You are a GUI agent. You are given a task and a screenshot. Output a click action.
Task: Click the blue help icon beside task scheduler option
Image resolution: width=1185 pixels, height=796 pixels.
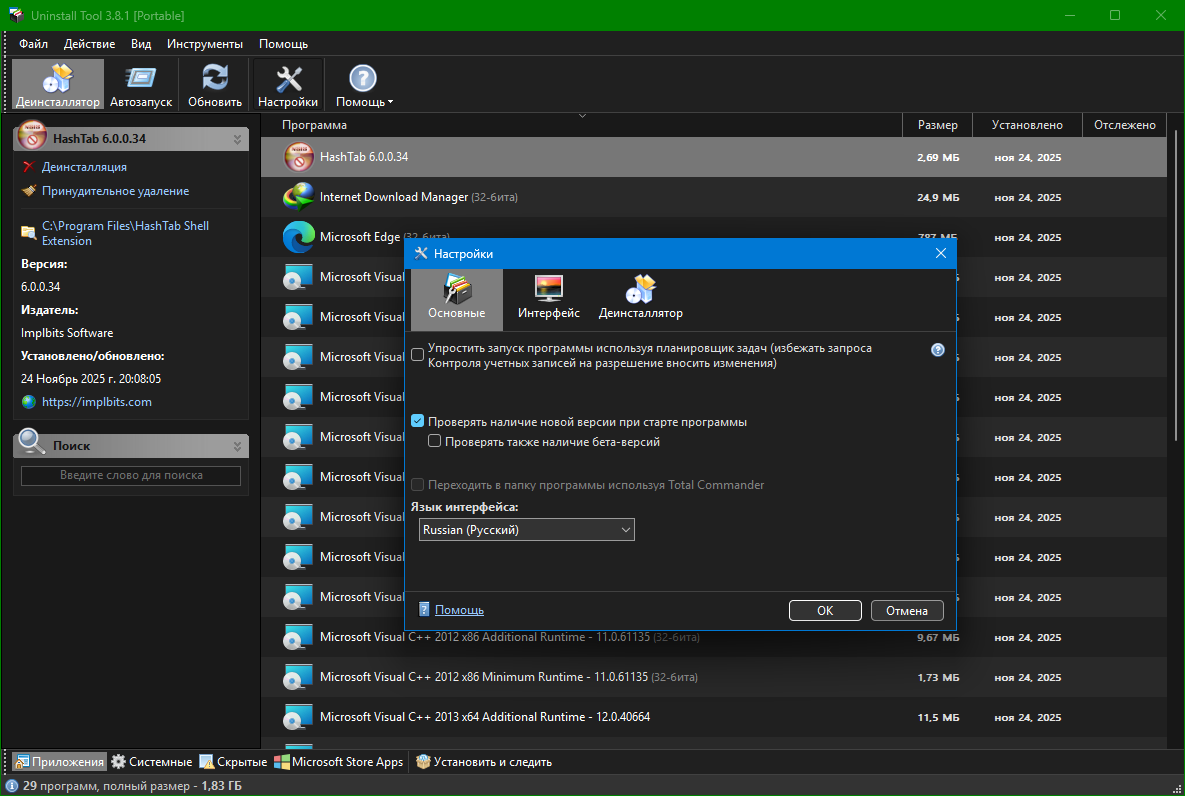tap(938, 350)
